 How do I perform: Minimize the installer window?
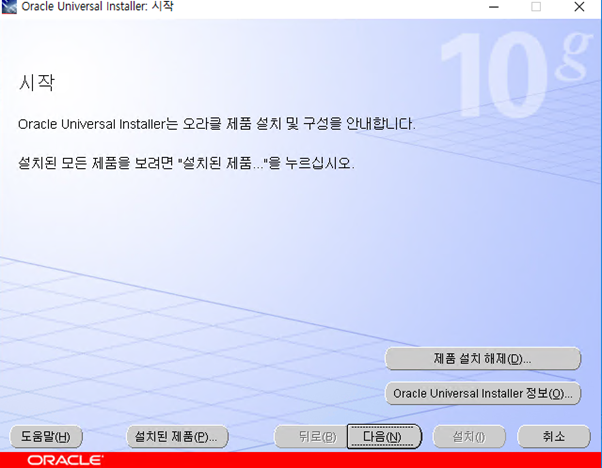(x=494, y=7)
